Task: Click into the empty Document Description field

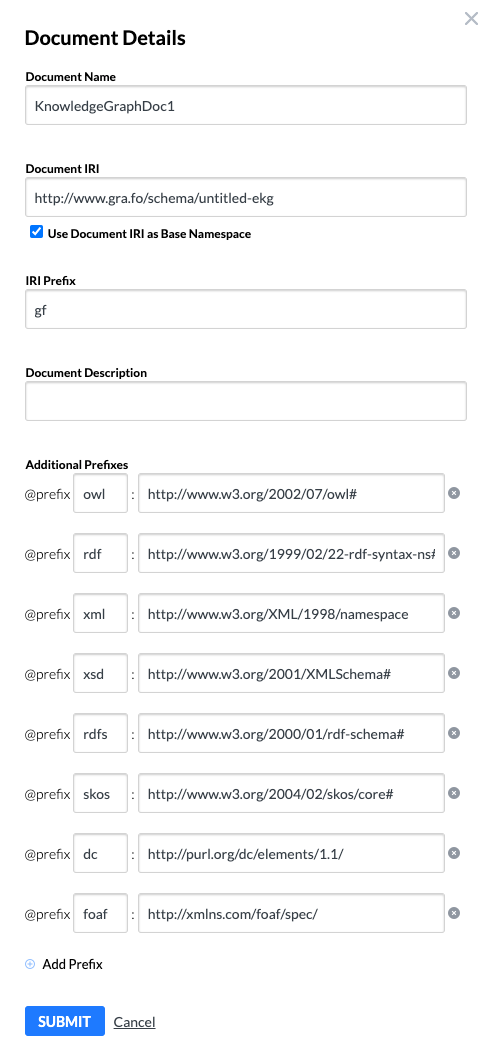Action: point(246,401)
